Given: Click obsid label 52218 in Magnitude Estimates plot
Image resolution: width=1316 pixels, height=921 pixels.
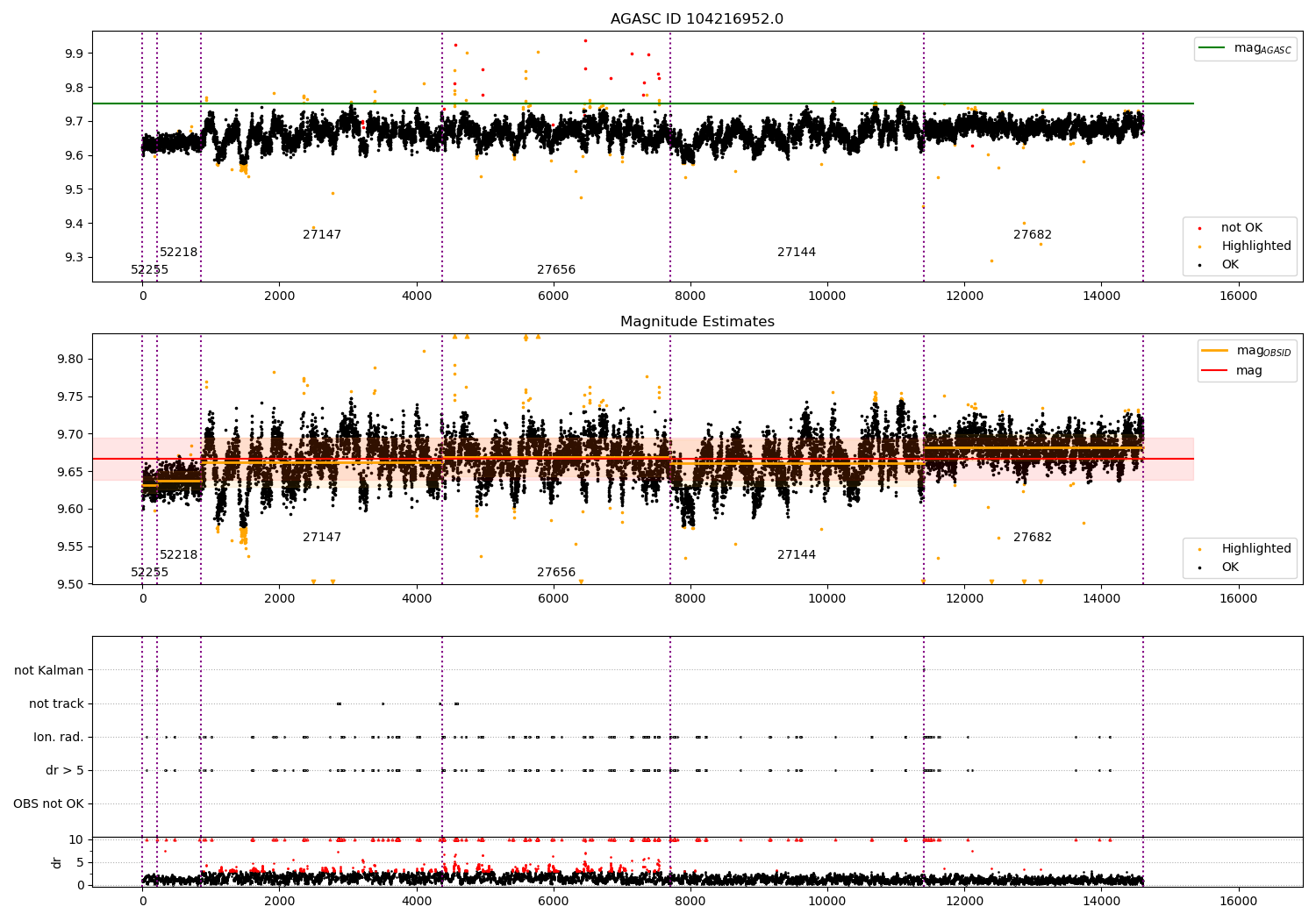Looking at the screenshot, I should [x=179, y=555].
